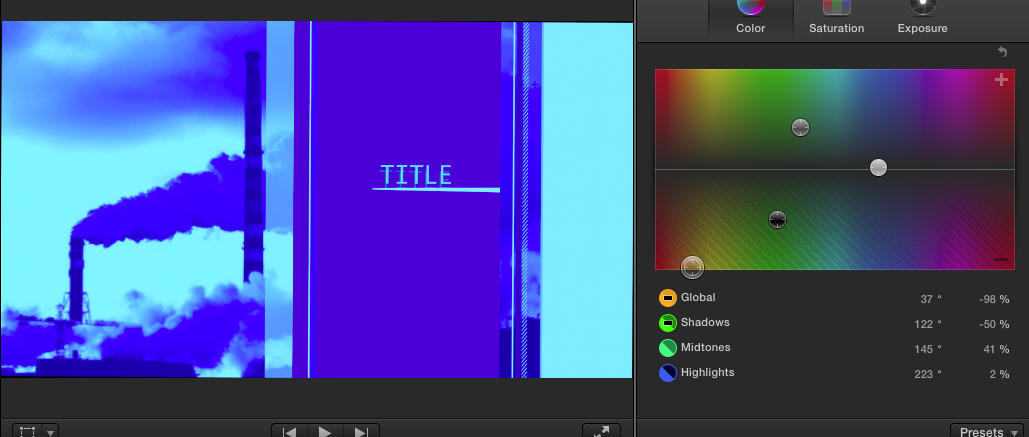Open transform tool dropdown arrow

51,432
